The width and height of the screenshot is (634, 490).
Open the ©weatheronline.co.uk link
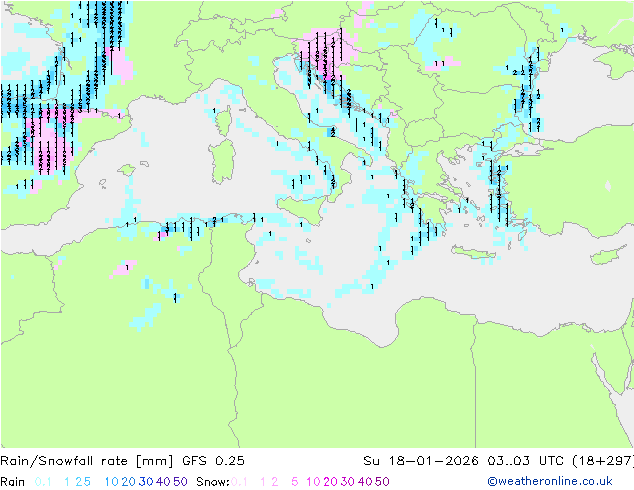pos(550,482)
